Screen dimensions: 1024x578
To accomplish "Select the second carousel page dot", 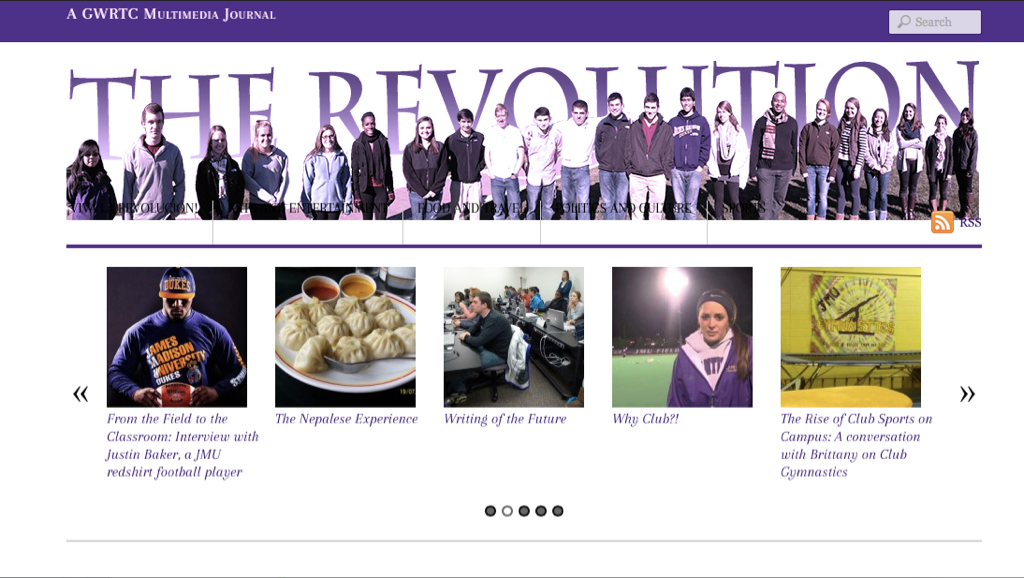I will pos(507,511).
